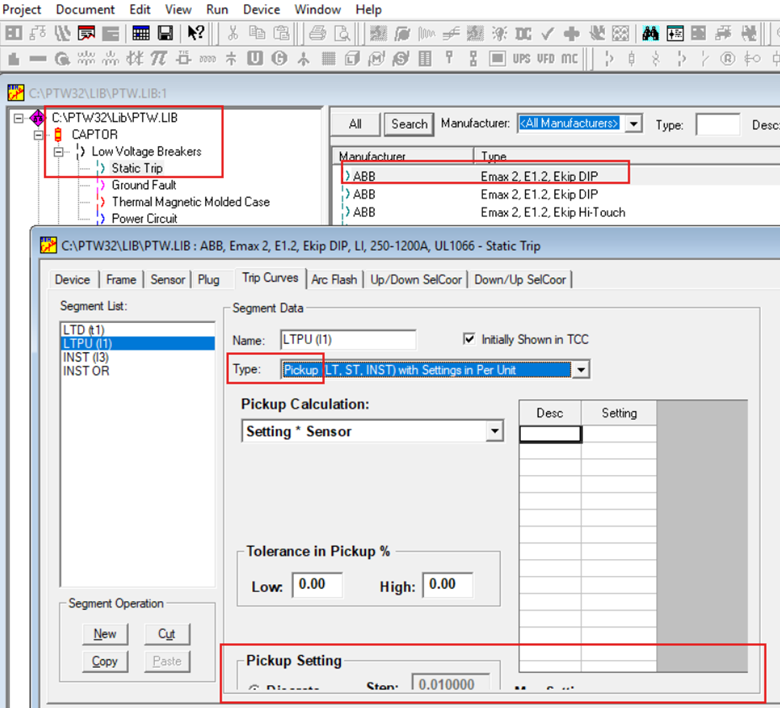This screenshot has height=708, width=780.
Task: Click the Low tolerance input field
Action: coord(317,585)
